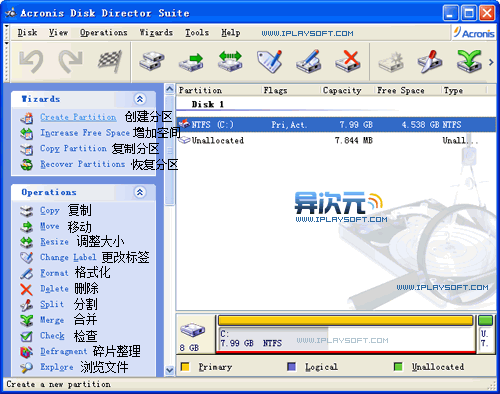Click the Defragment operation link
This screenshot has height=394, width=500.
pos(64,351)
